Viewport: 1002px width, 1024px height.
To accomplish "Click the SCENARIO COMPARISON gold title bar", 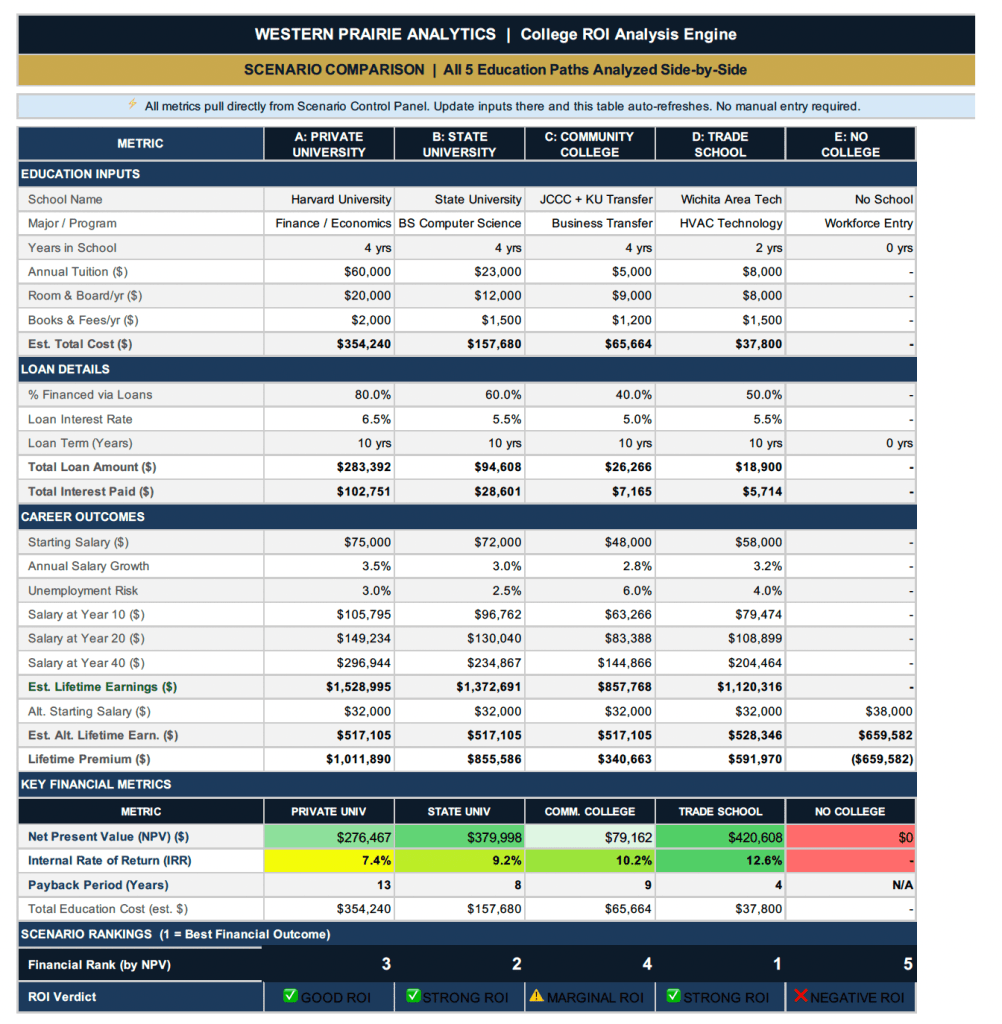I will point(495,70).
